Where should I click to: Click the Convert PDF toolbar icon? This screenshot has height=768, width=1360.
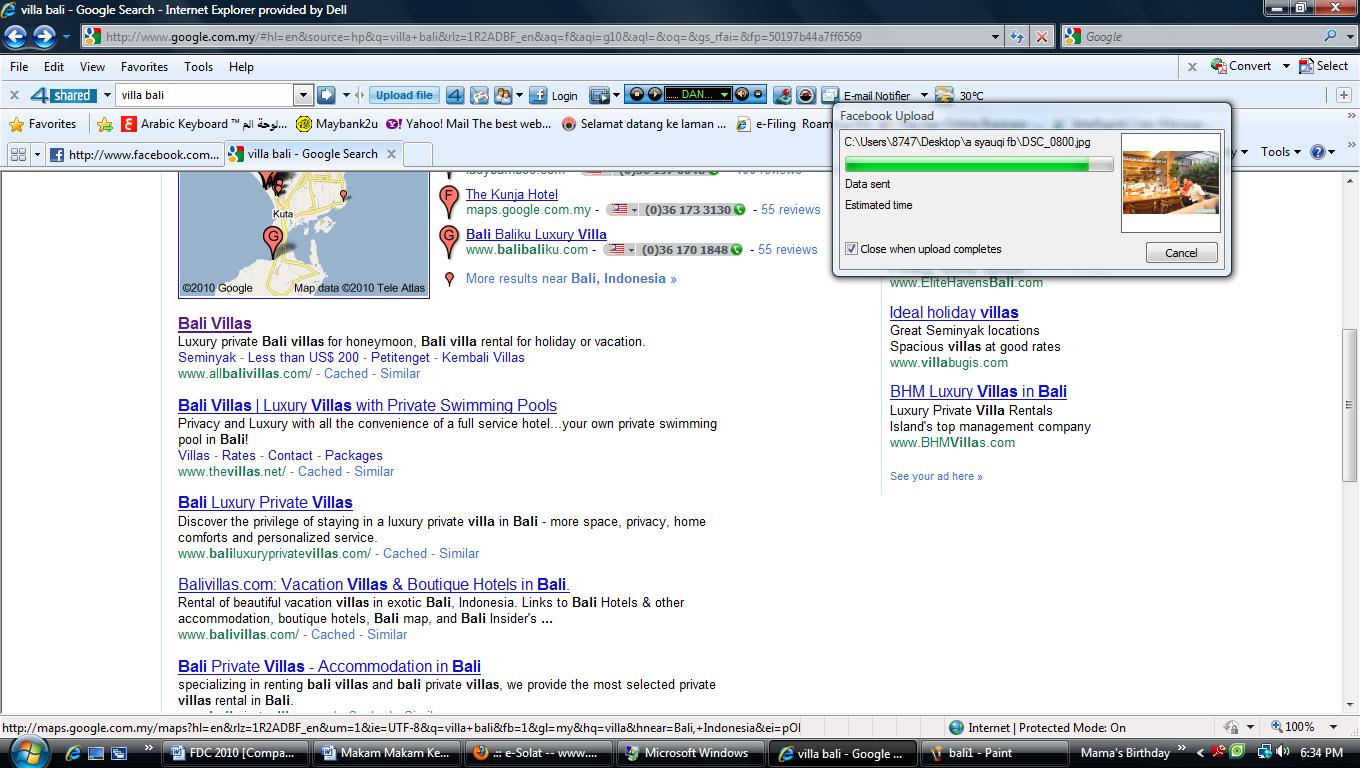1240,66
